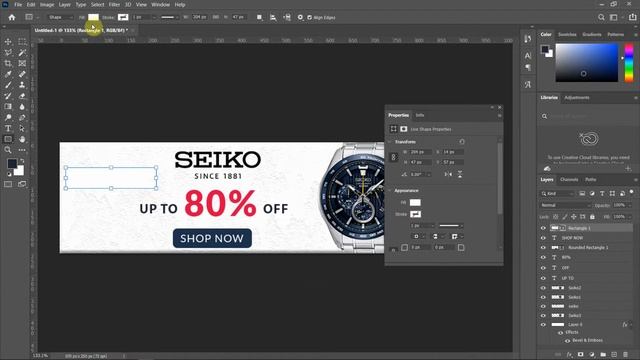The height and width of the screenshot is (360, 640).
Task: Open the Filter menu
Action: tap(114, 4)
